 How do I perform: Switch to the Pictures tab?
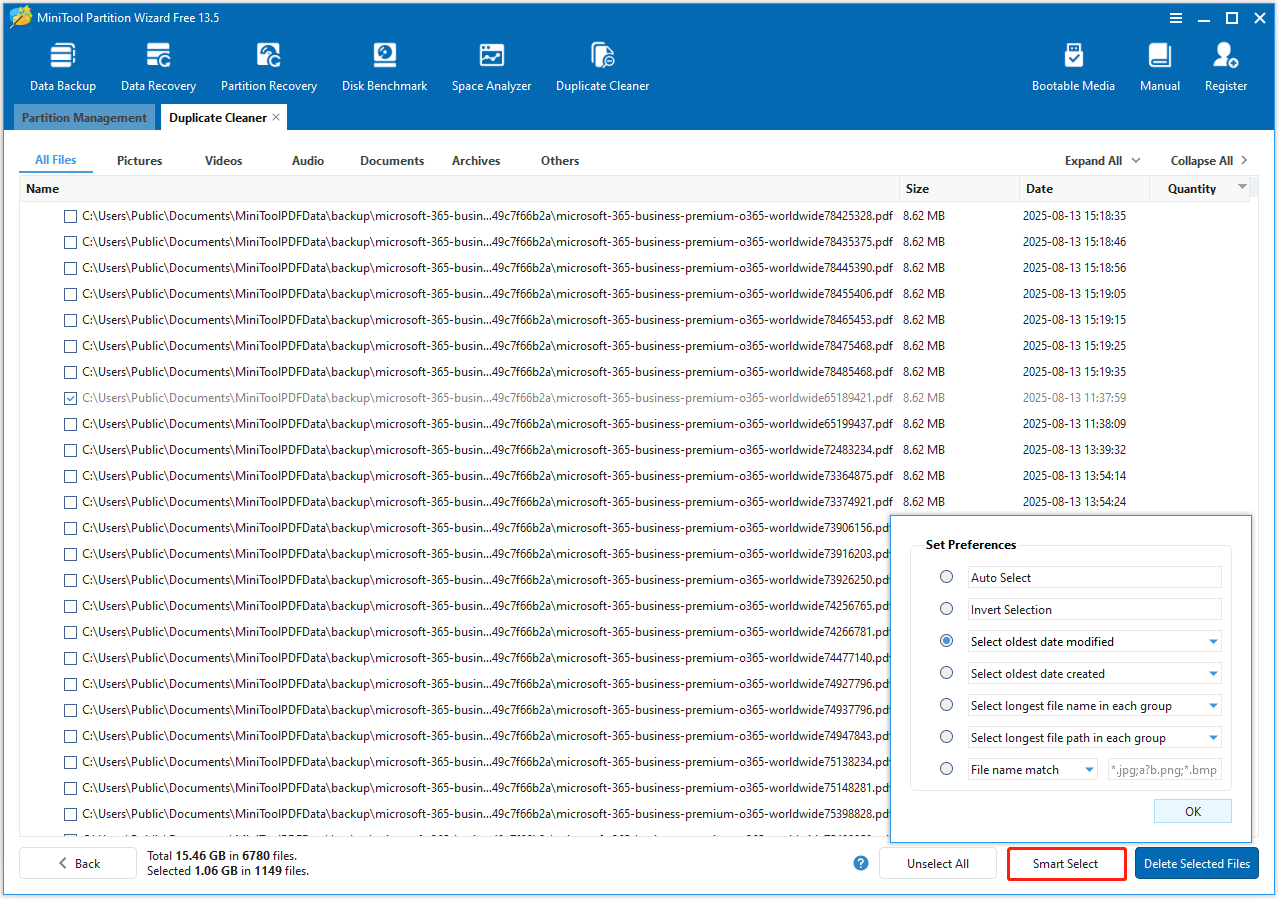[x=139, y=160]
